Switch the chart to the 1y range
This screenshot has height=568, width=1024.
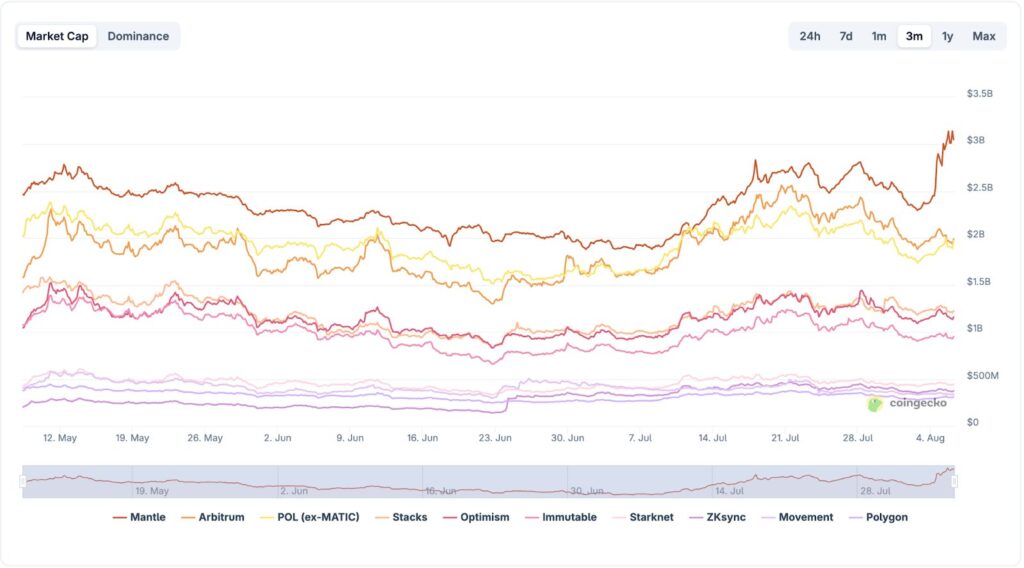coord(947,36)
